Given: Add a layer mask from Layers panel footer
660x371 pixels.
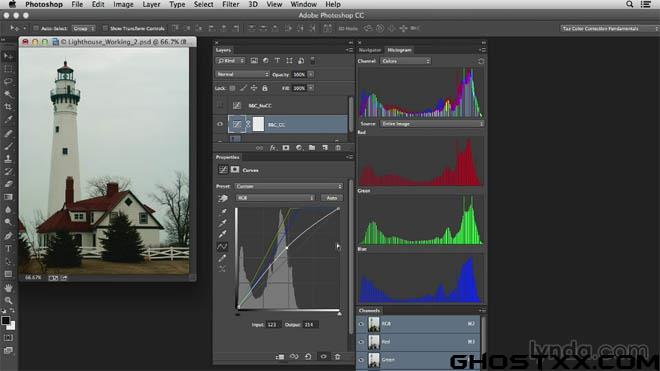Looking at the screenshot, I should (x=286, y=148).
